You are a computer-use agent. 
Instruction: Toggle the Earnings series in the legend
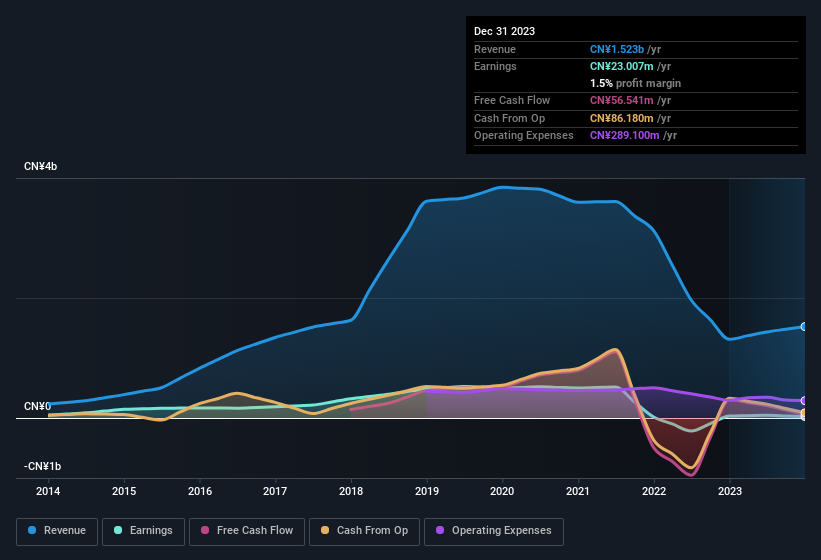pyautogui.click(x=144, y=531)
